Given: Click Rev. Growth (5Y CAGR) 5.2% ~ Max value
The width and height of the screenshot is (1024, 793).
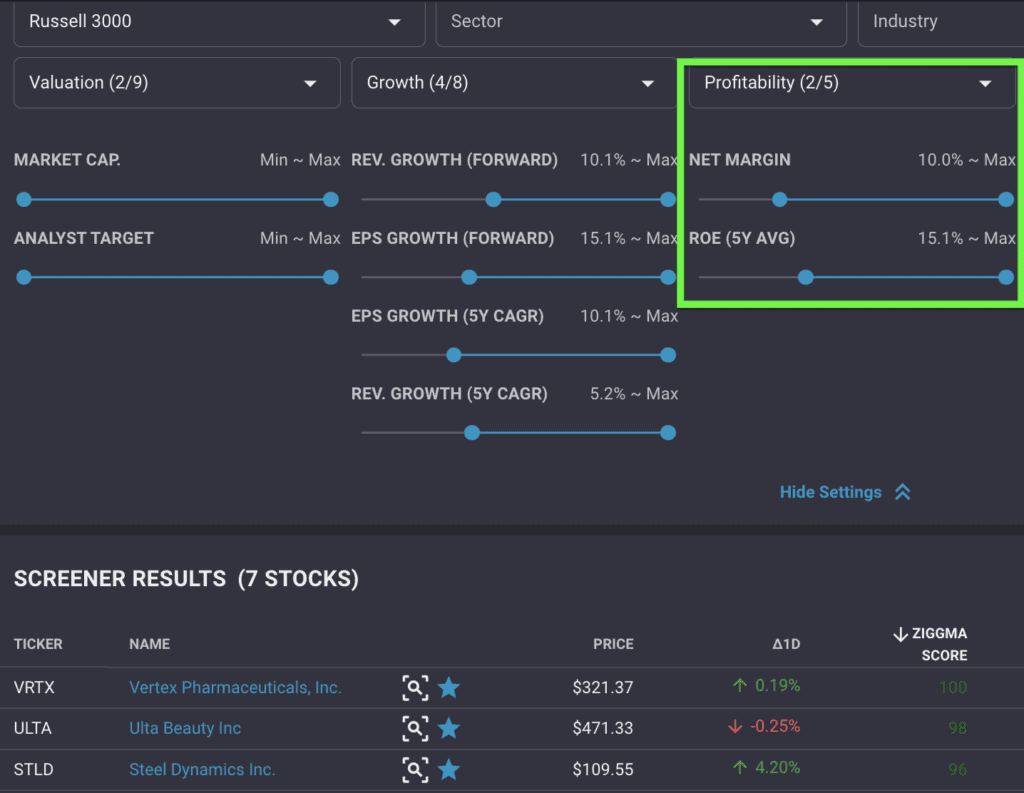Looking at the screenshot, I should 634,394.
